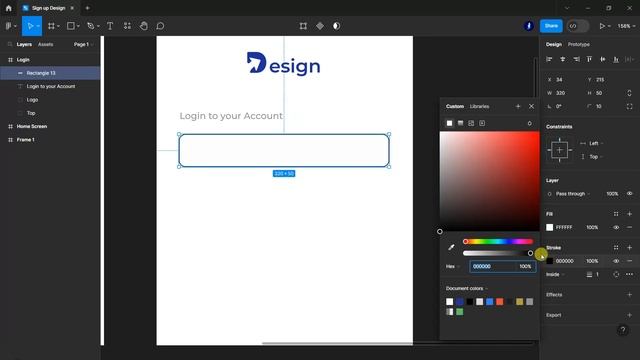Viewport: 640px width, 360px height.
Task: Click the hue slider bar
Action: pyautogui.click(x=498, y=242)
